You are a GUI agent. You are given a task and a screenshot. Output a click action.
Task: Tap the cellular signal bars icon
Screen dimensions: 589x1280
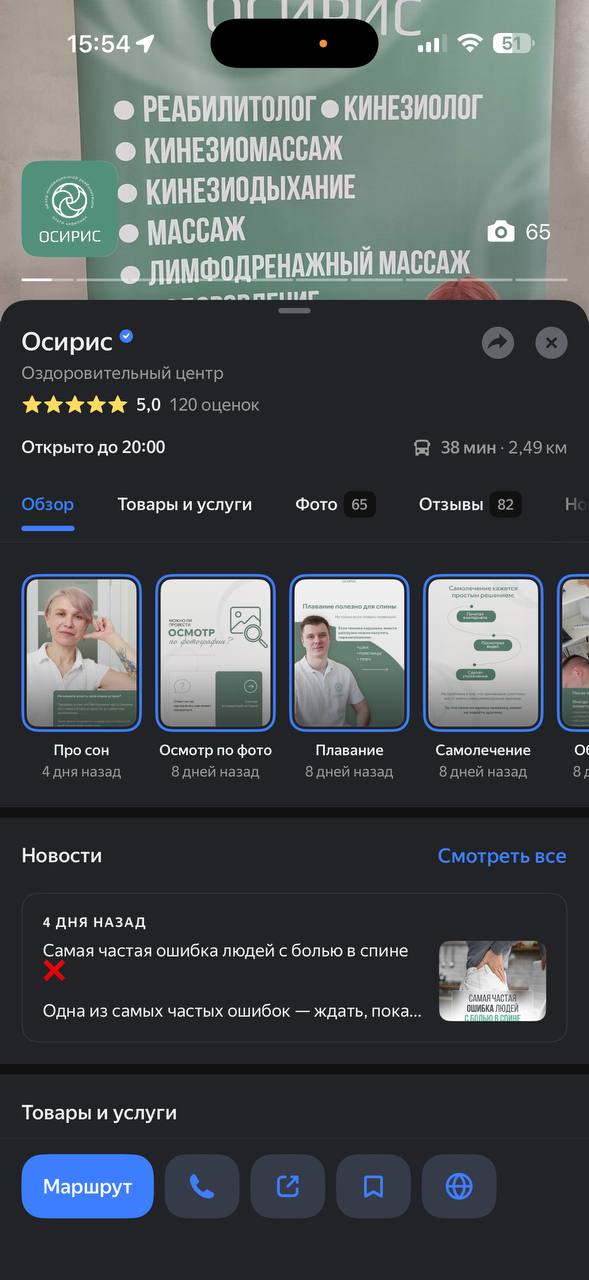pos(431,45)
